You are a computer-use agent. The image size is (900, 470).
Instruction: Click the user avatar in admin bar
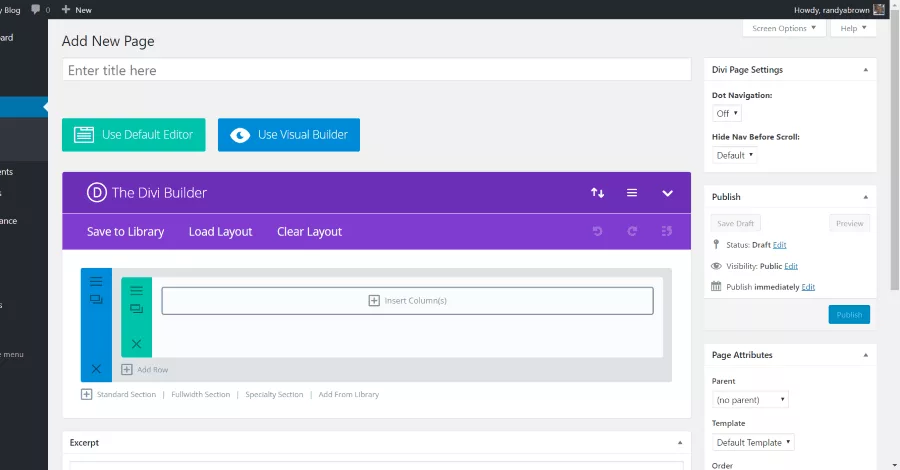878,10
